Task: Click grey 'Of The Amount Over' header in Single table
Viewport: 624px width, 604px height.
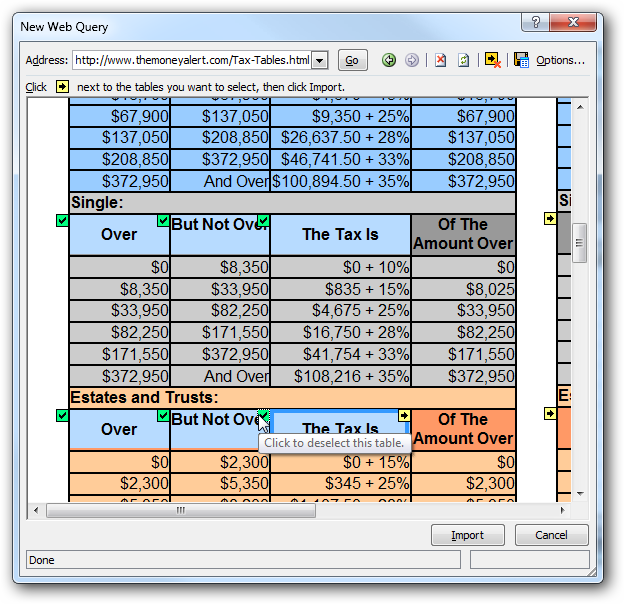Action: tap(463, 234)
